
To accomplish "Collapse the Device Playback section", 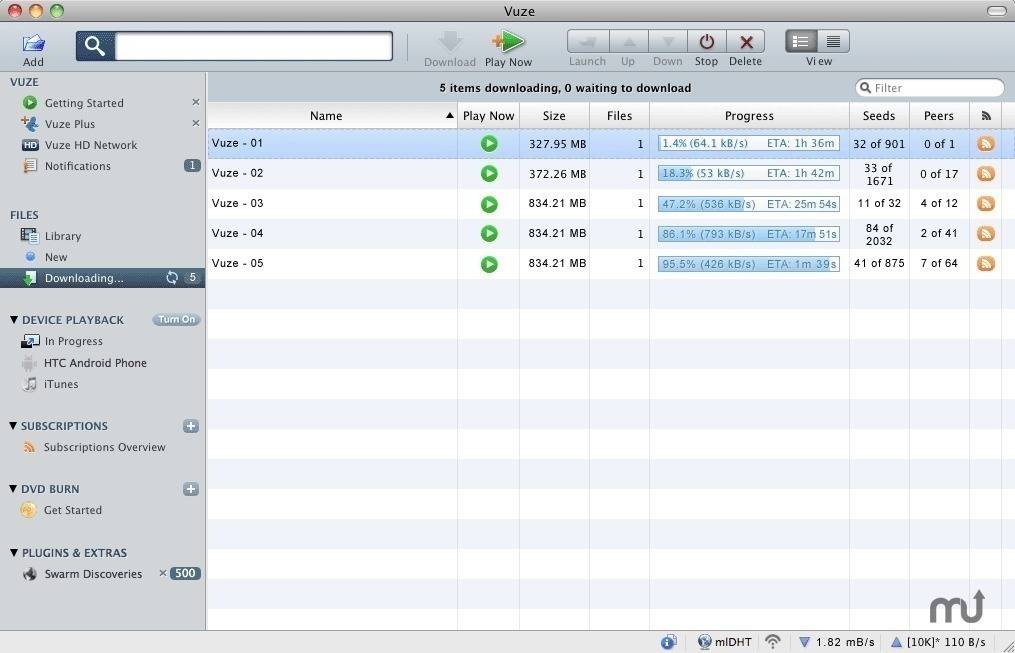I will tap(13, 320).
